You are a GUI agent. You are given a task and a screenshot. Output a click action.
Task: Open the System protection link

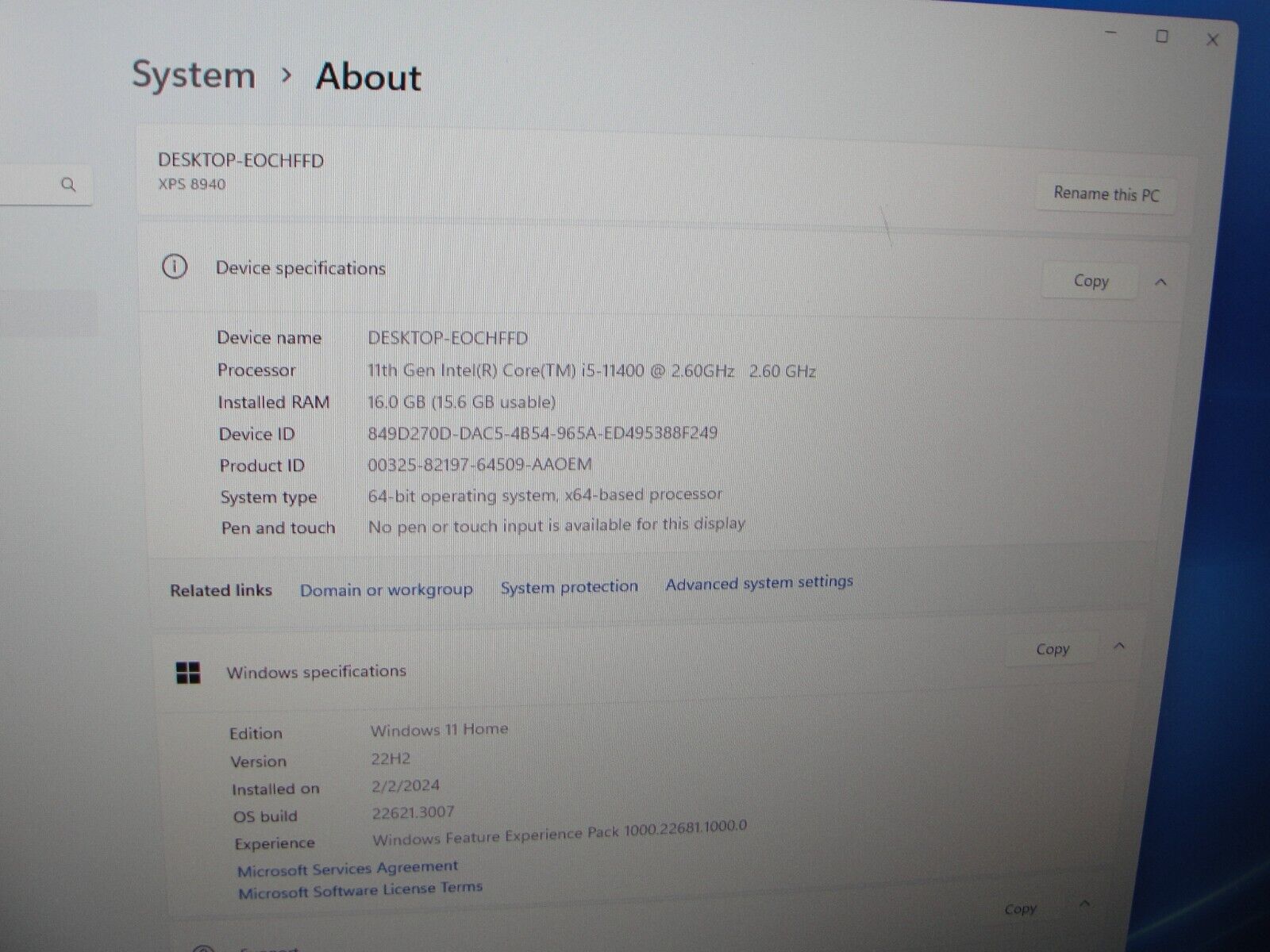[569, 587]
